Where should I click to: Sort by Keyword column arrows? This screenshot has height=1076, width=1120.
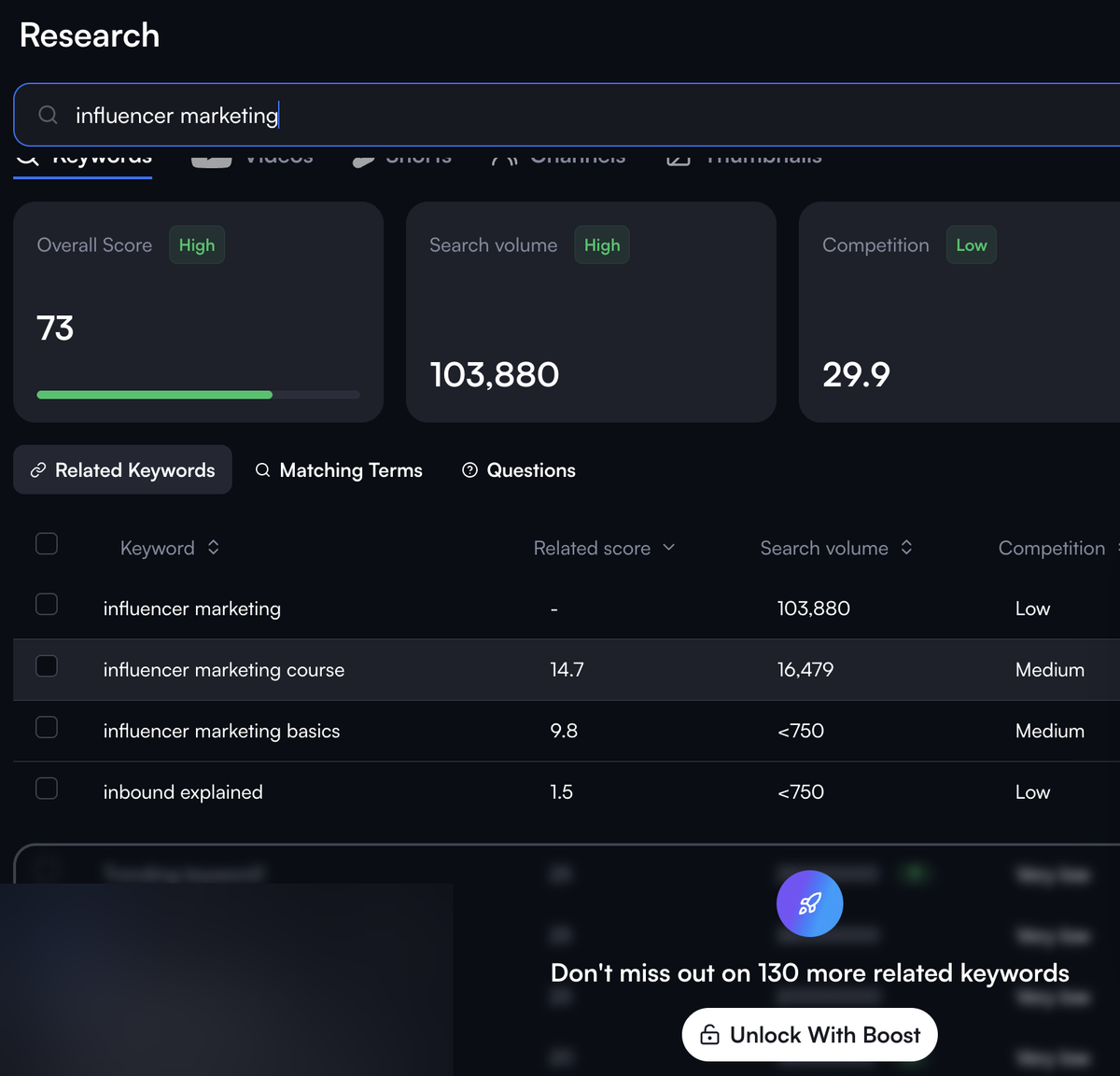[214, 547]
